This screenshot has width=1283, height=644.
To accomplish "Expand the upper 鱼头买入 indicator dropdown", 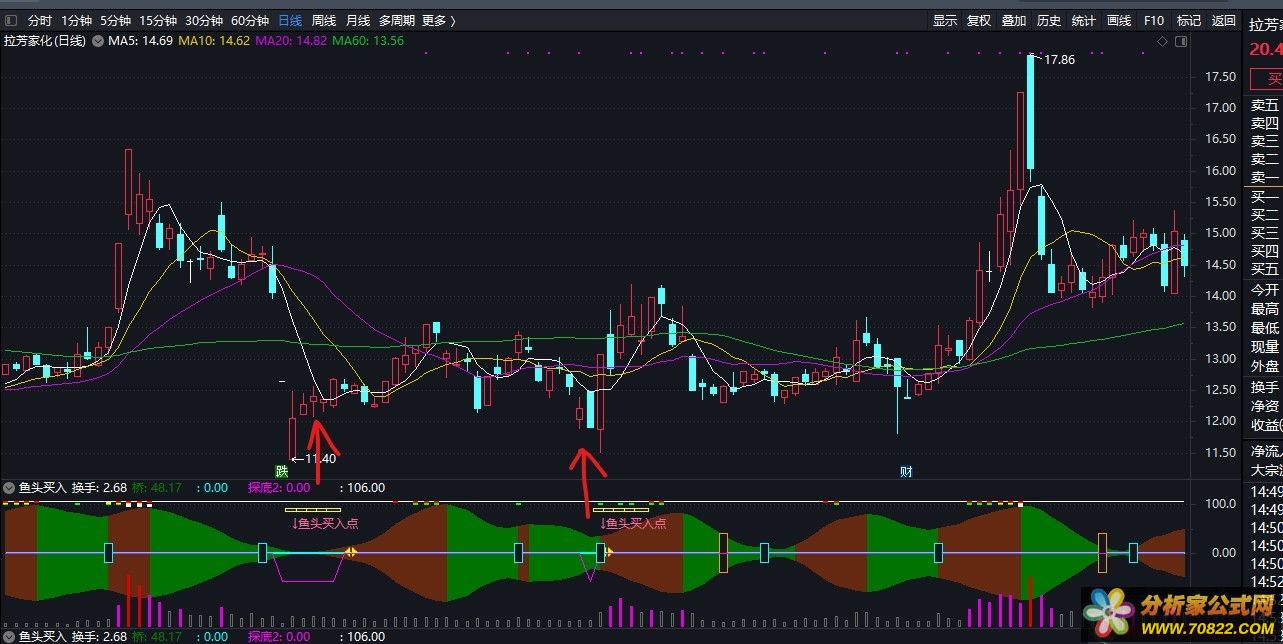I will tap(9, 488).
